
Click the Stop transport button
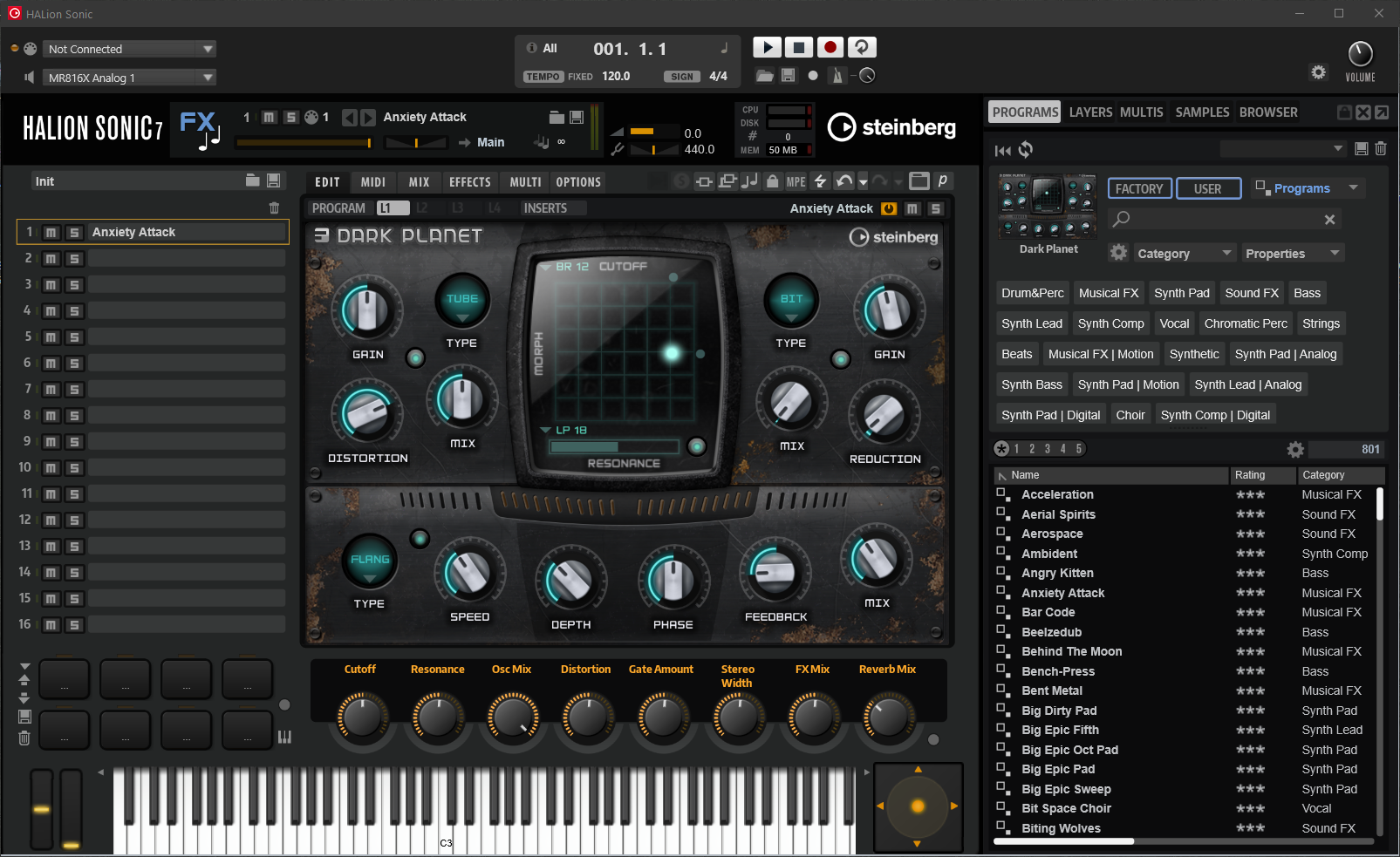798,47
